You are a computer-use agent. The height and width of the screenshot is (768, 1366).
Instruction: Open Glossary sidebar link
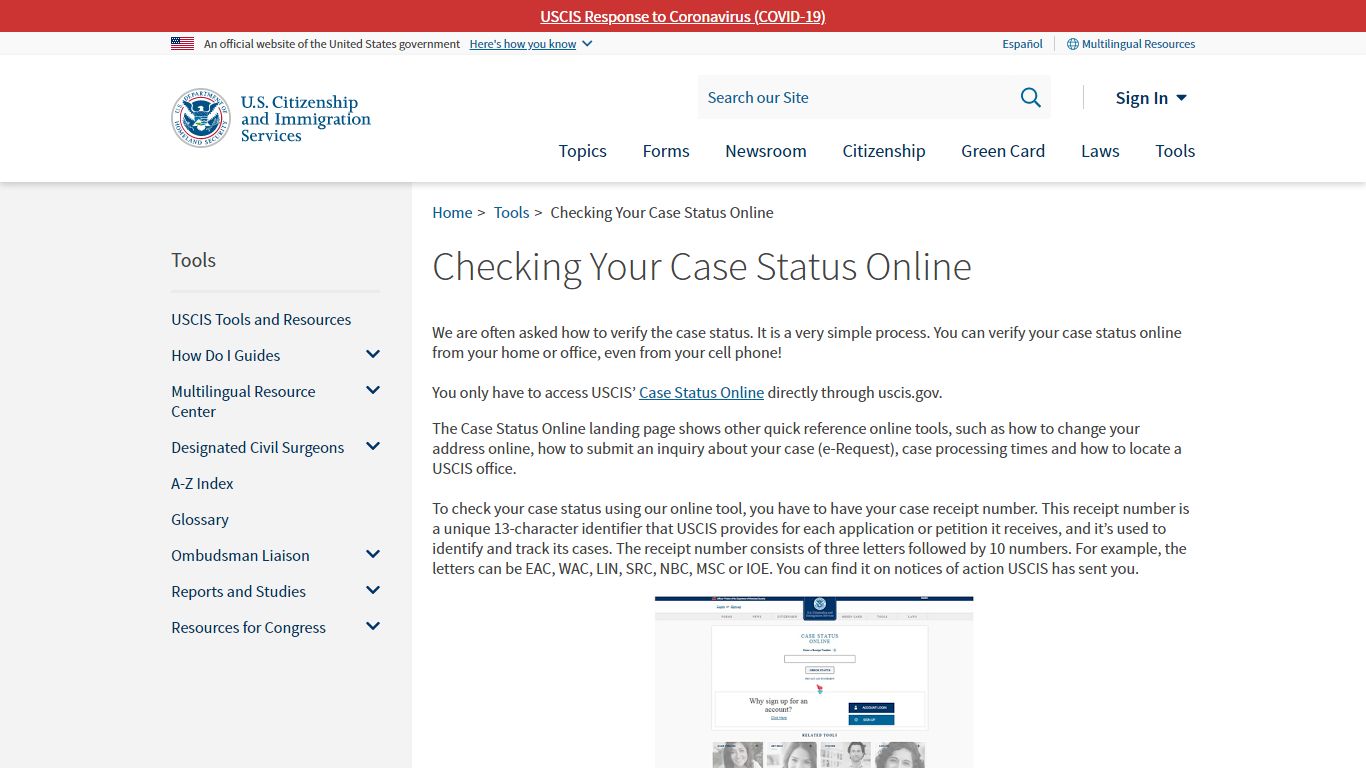(x=200, y=519)
